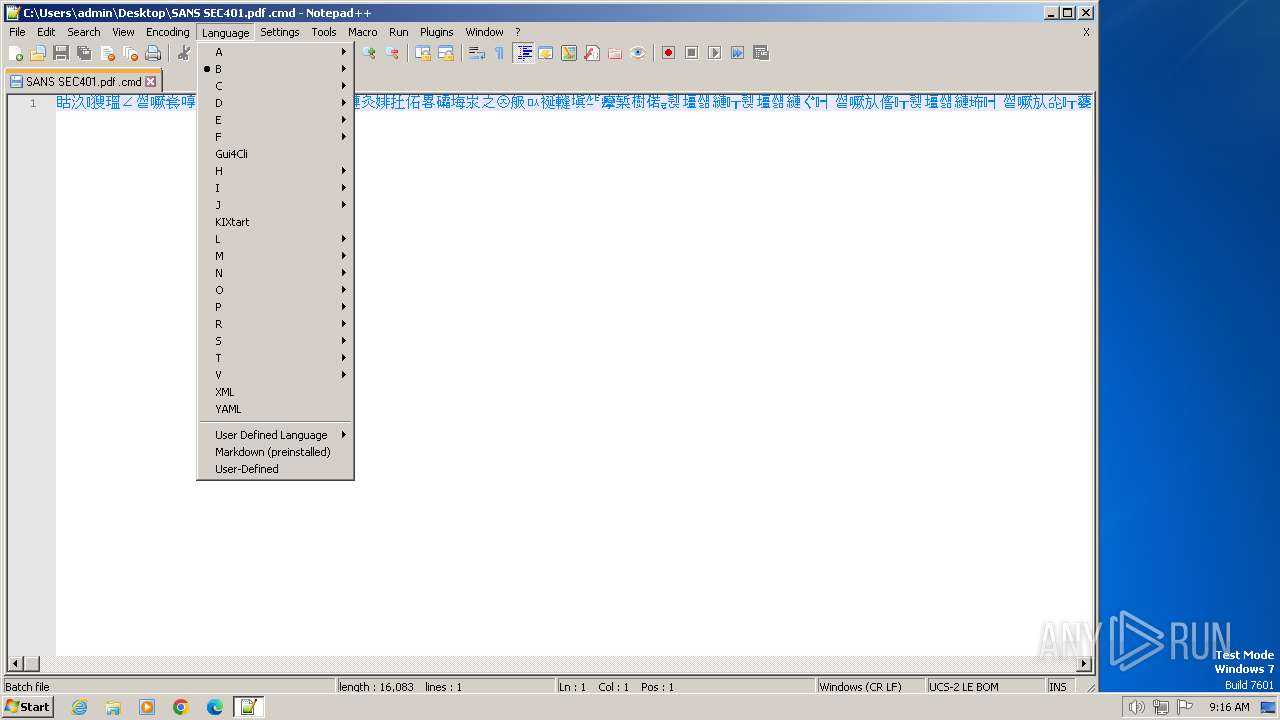Open the Function List icon

(592, 53)
